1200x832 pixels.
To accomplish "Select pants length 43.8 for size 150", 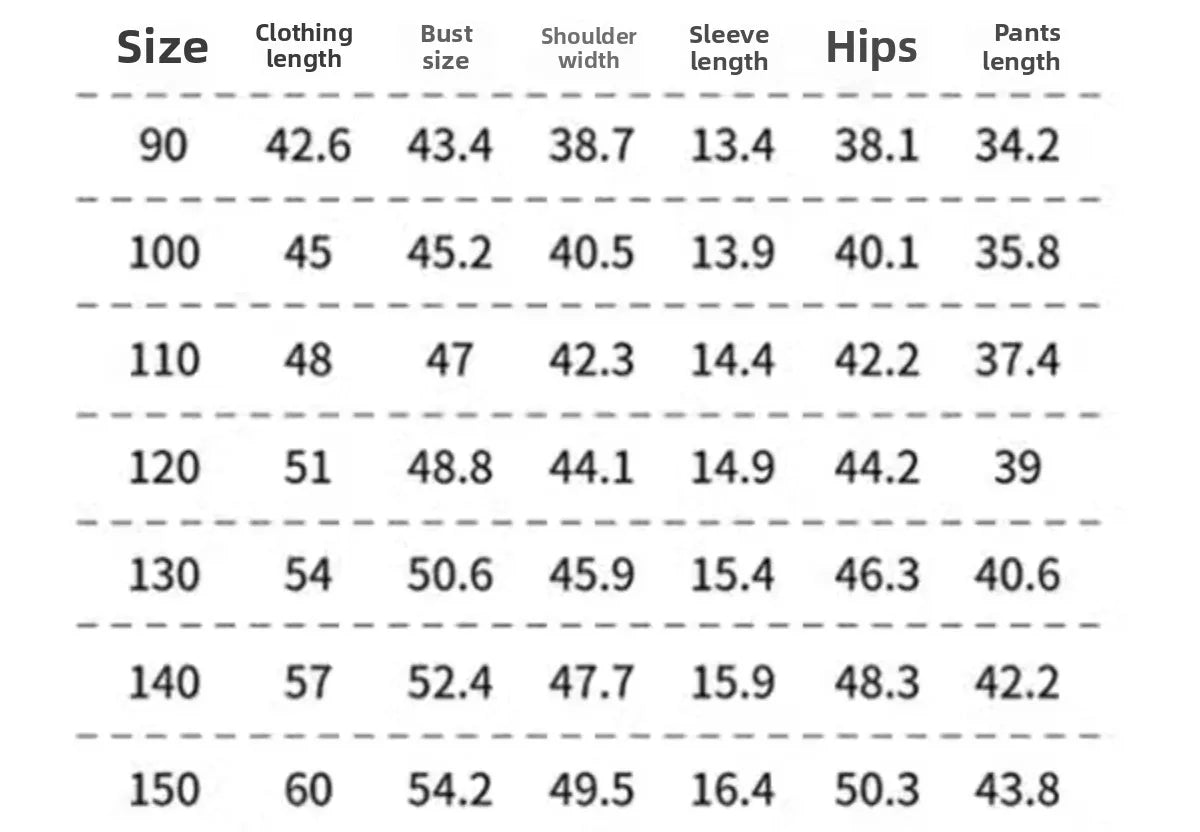I will (x=1018, y=790).
